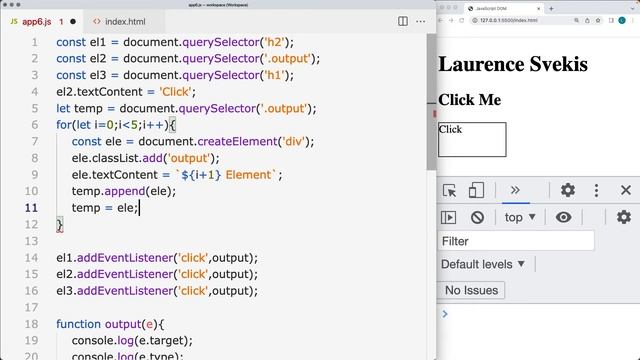Open the browser tab search dropdown arrow

[x=632, y=8]
